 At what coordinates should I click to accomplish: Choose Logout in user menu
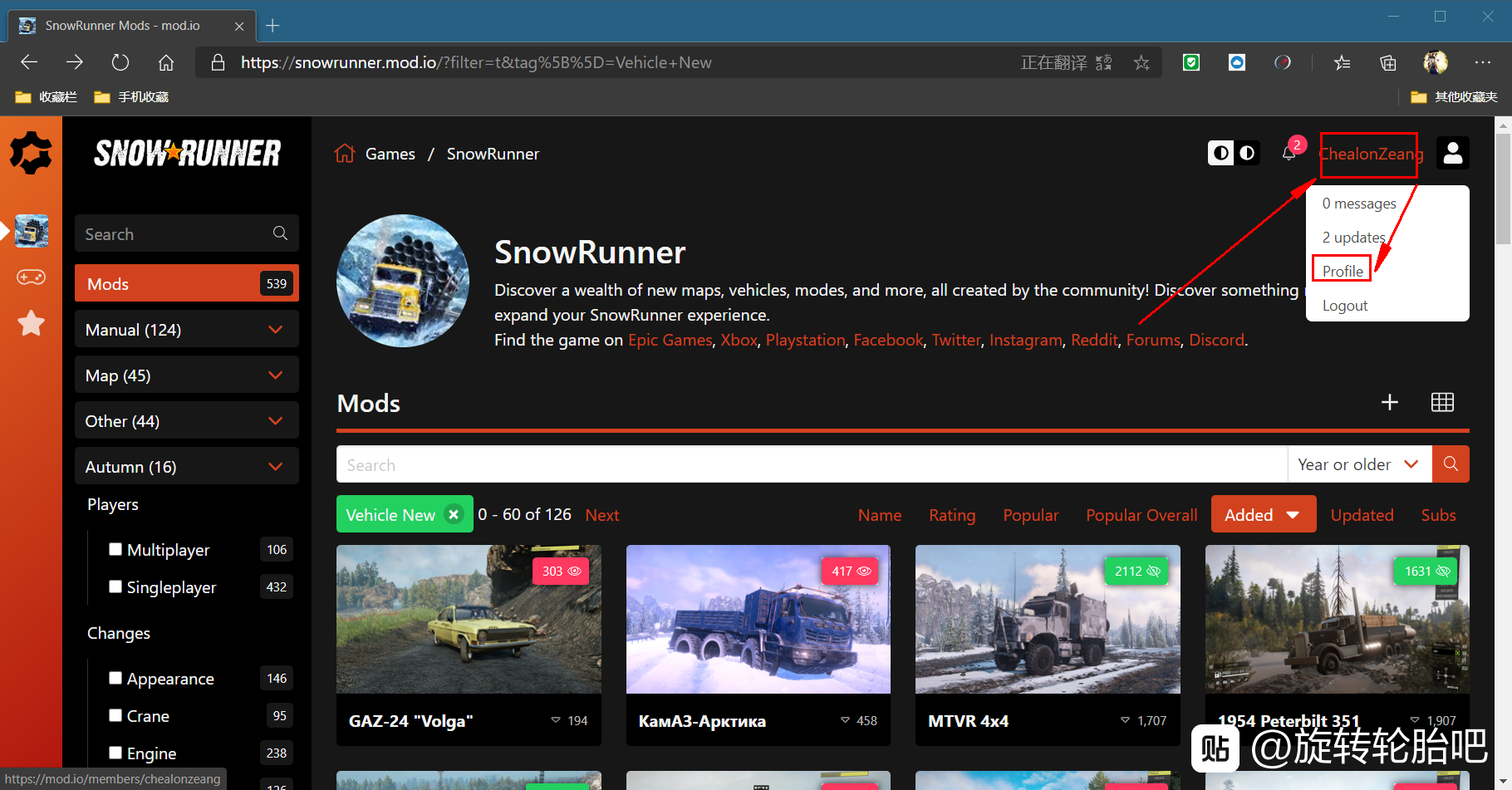point(1345,306)
